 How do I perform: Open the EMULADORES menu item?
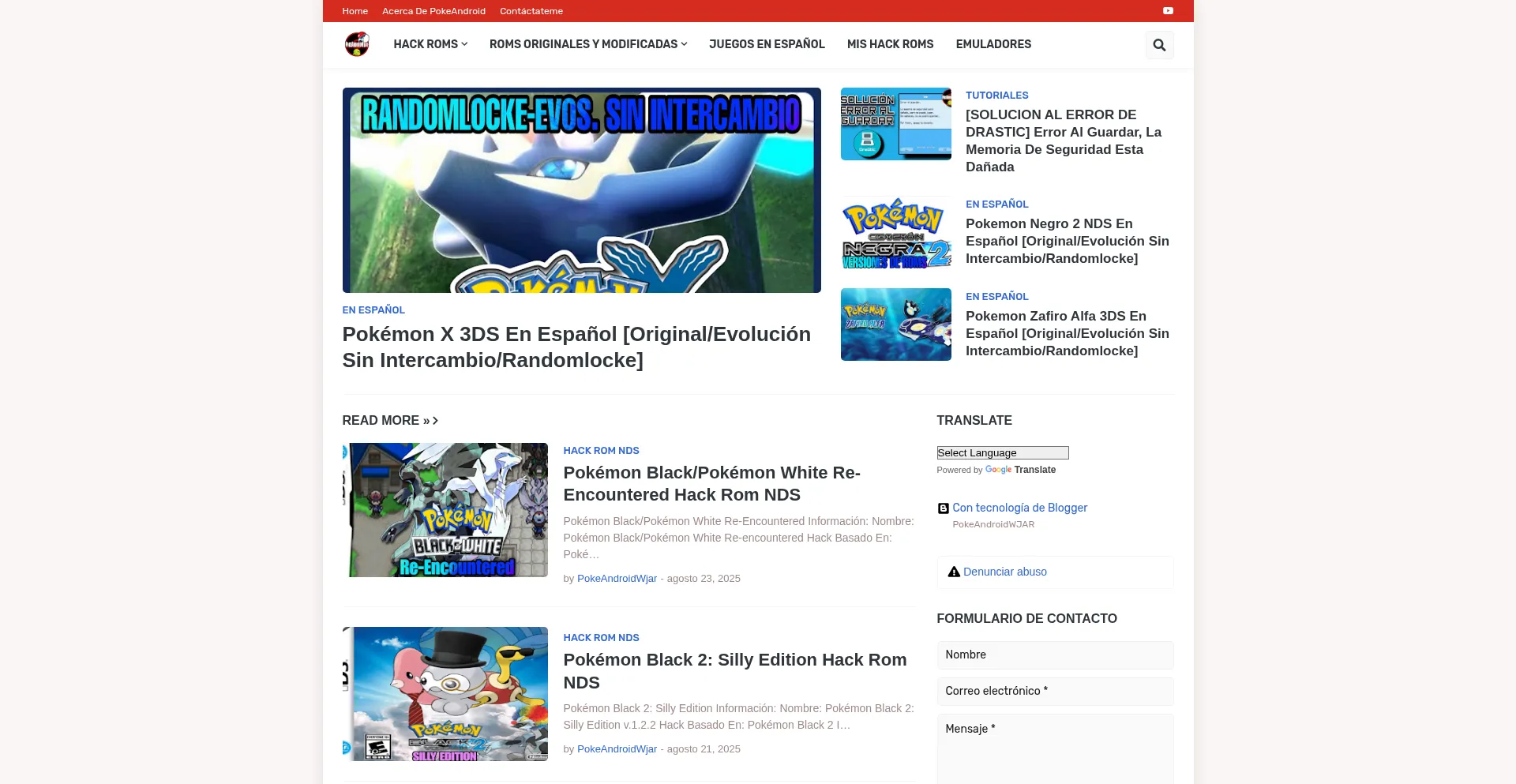tap(993, 44)
